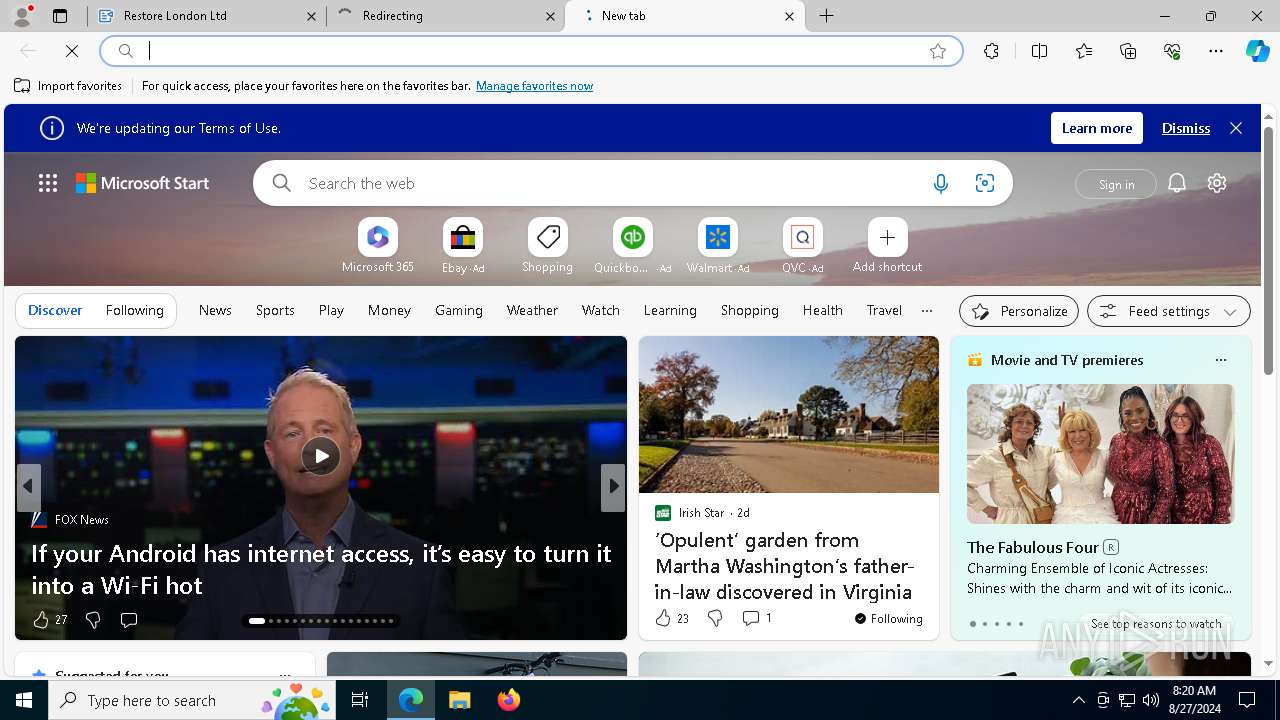
Task: Stop loading the page
Action: pyautogui.click(x=72, y=51)
